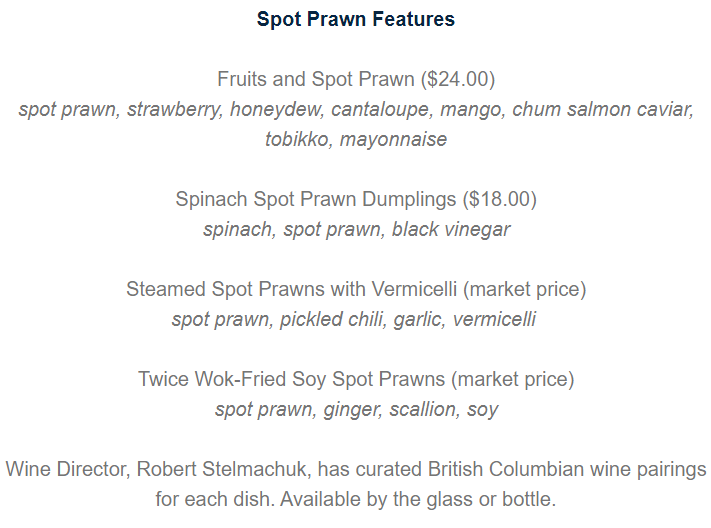This screenshot has height=528, width=711.
Task: Click the word mango in ingredients
Action: (472, 110)
